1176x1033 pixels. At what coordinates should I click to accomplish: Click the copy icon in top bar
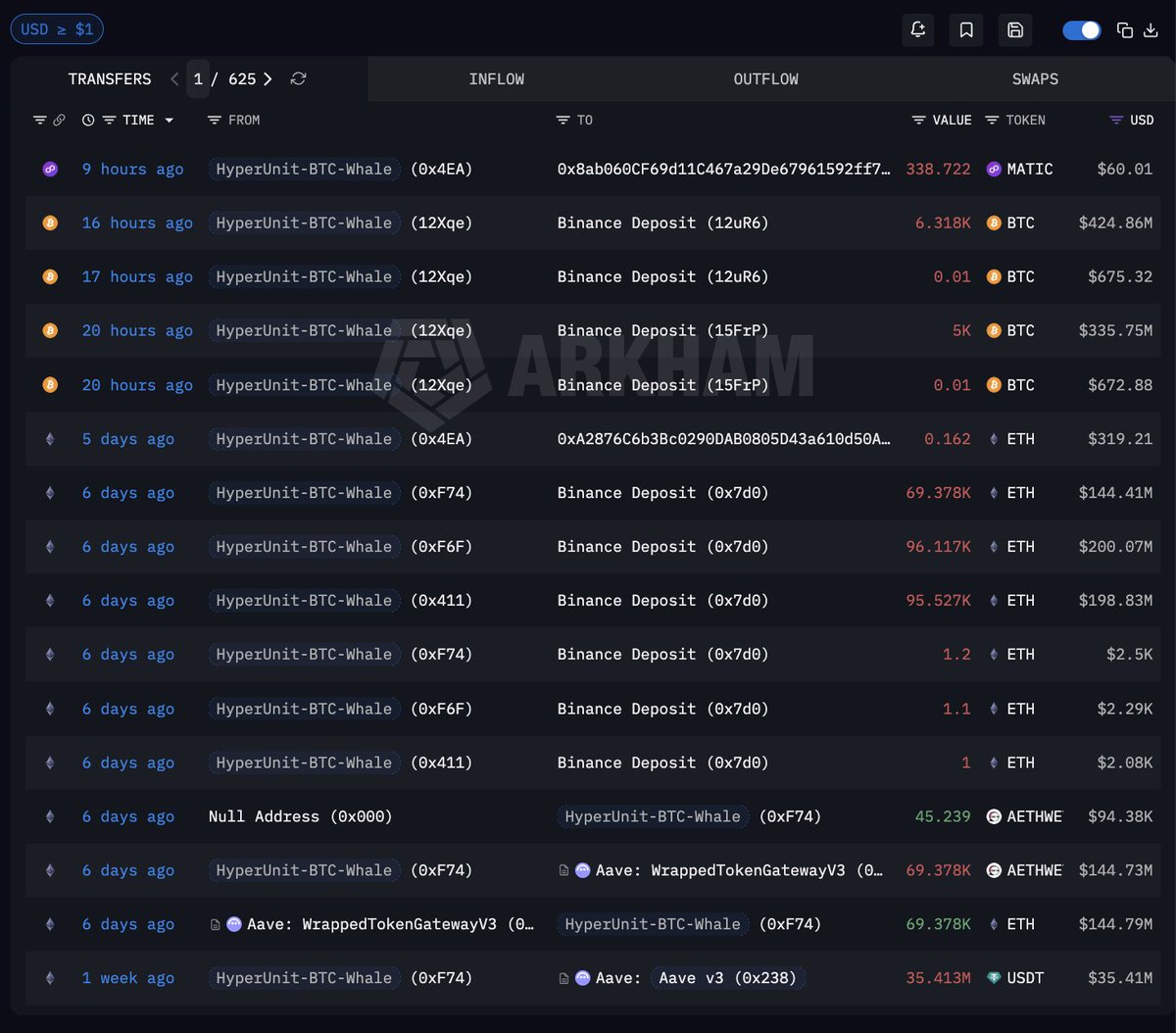tap(1125, 30)
